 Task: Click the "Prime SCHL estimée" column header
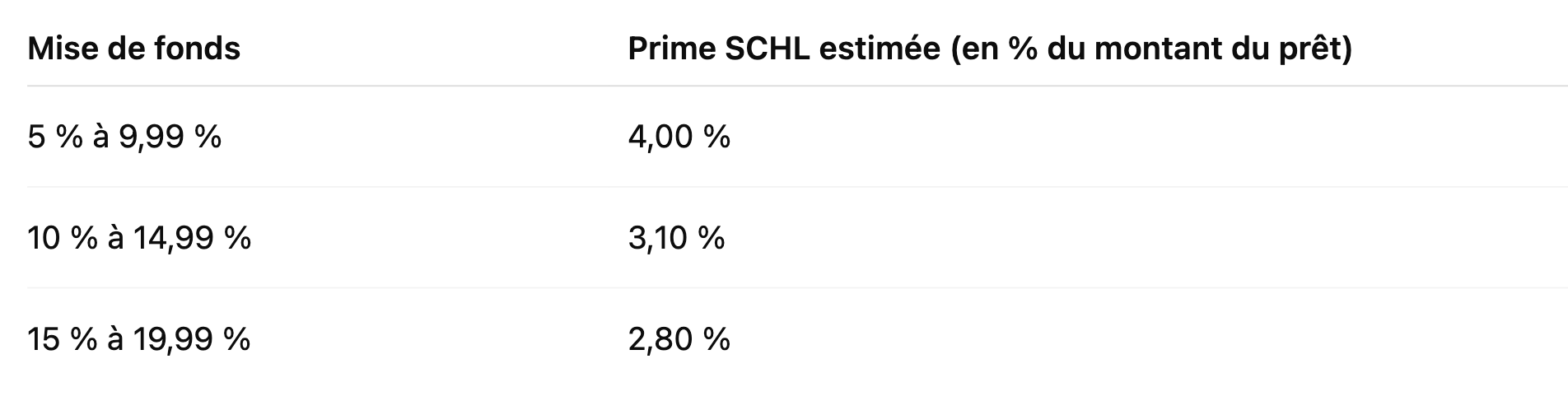(989, 49)
